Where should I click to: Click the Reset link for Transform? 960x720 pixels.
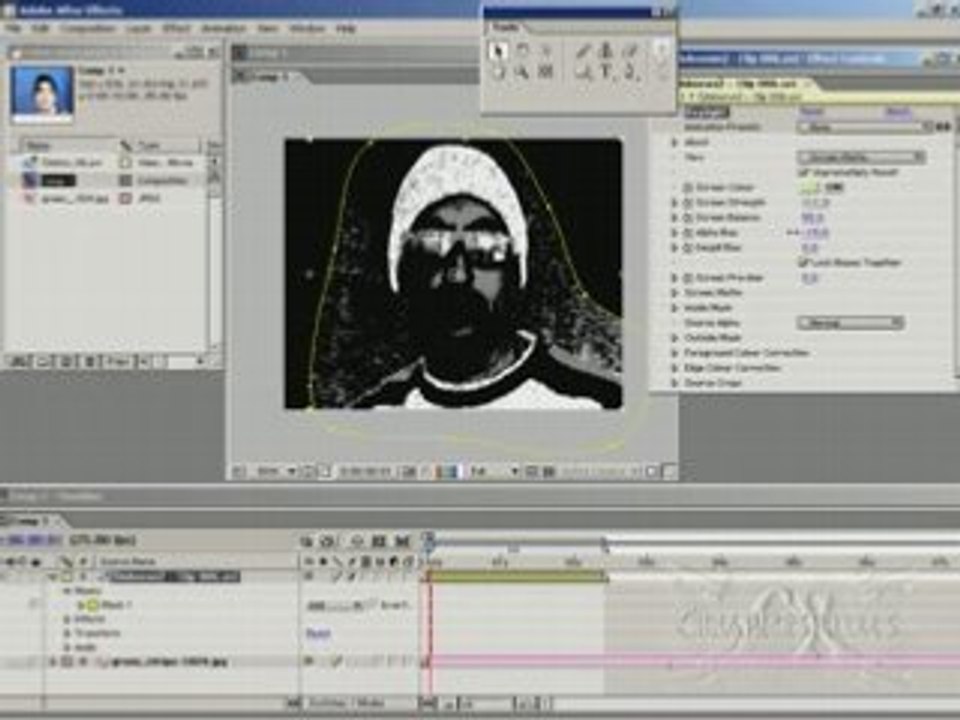coord(318,633)
